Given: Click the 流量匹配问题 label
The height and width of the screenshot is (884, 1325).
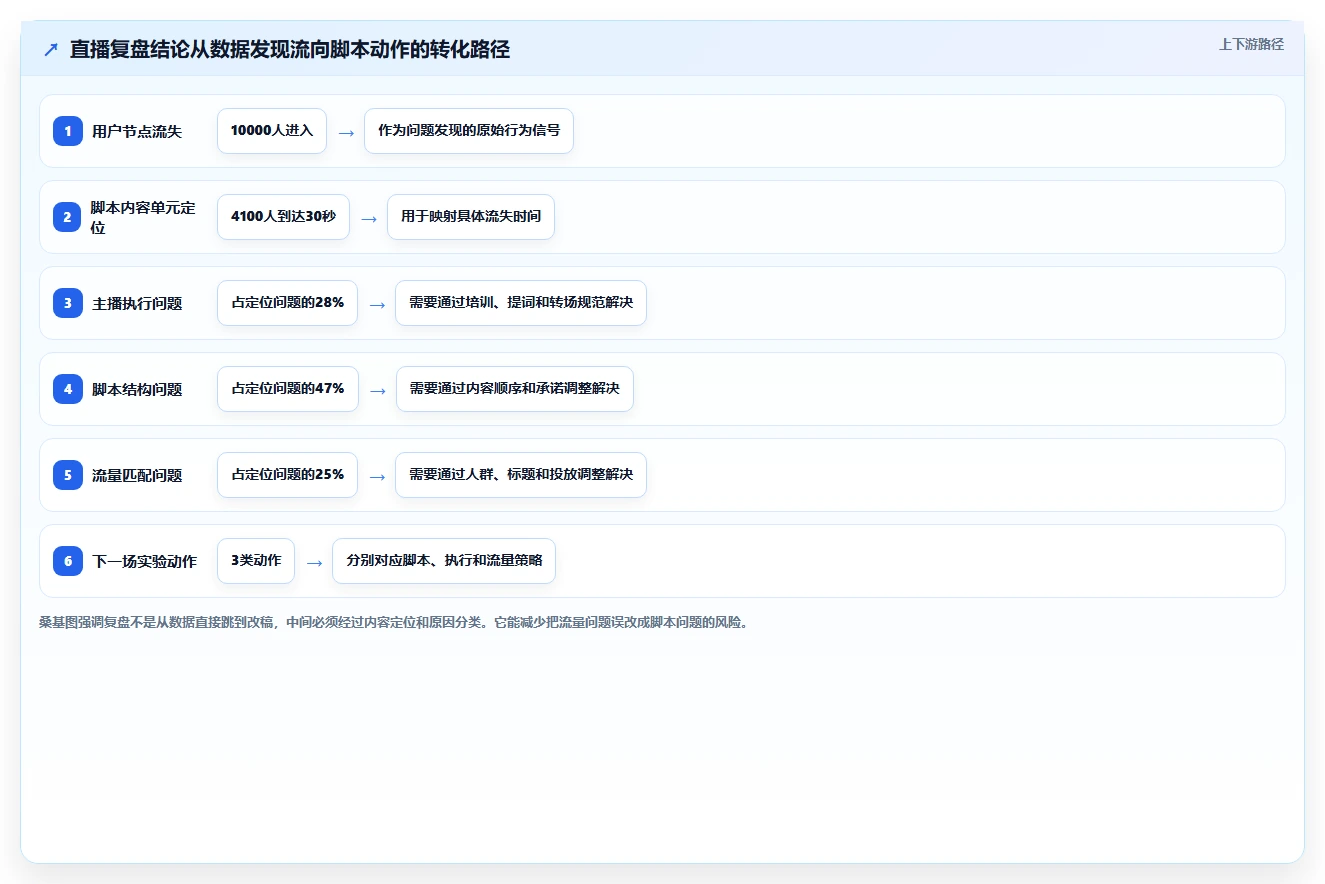Looking at the screenshot, I should 137,475.
